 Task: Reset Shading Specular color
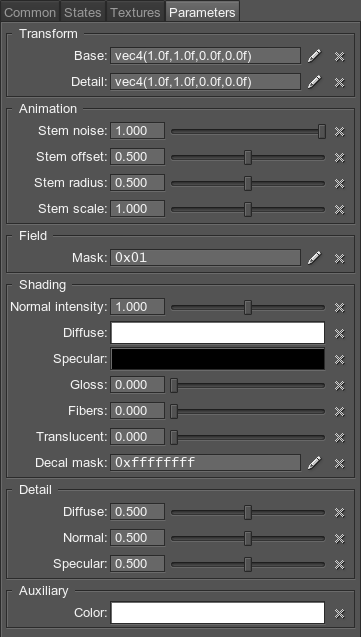point(339,360)
